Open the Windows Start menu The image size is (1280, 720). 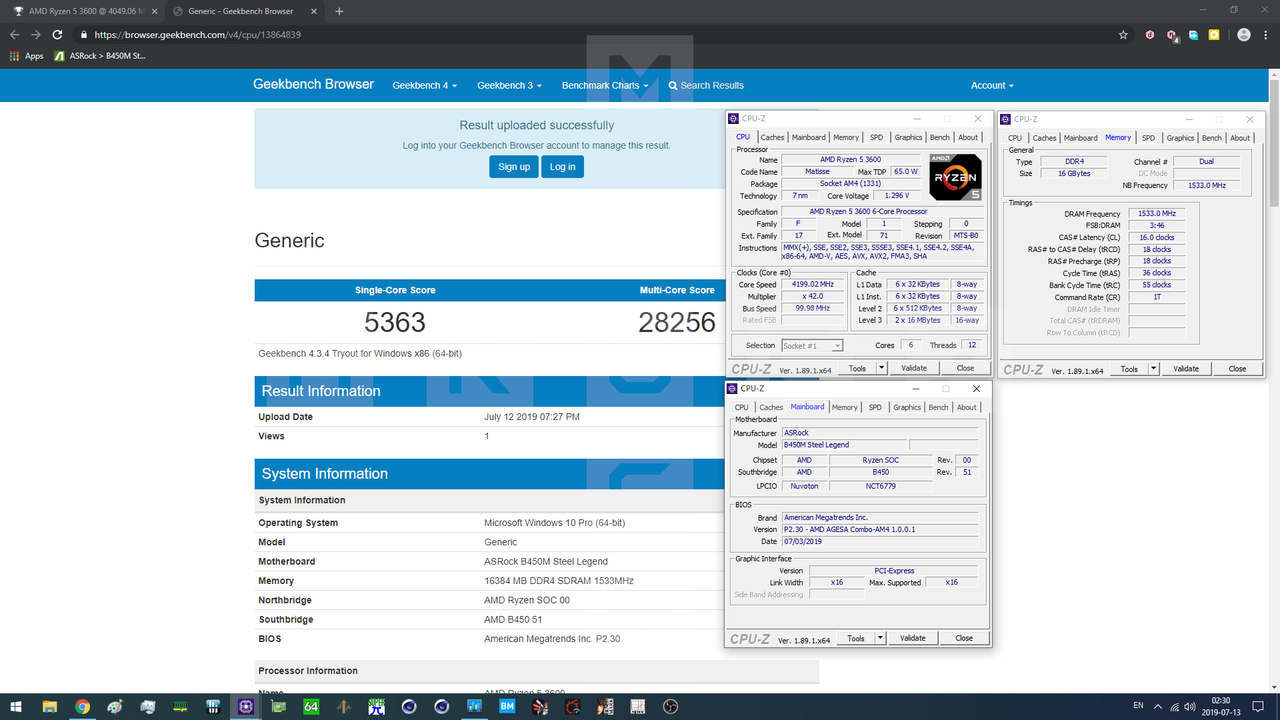(x=17, y=707)
